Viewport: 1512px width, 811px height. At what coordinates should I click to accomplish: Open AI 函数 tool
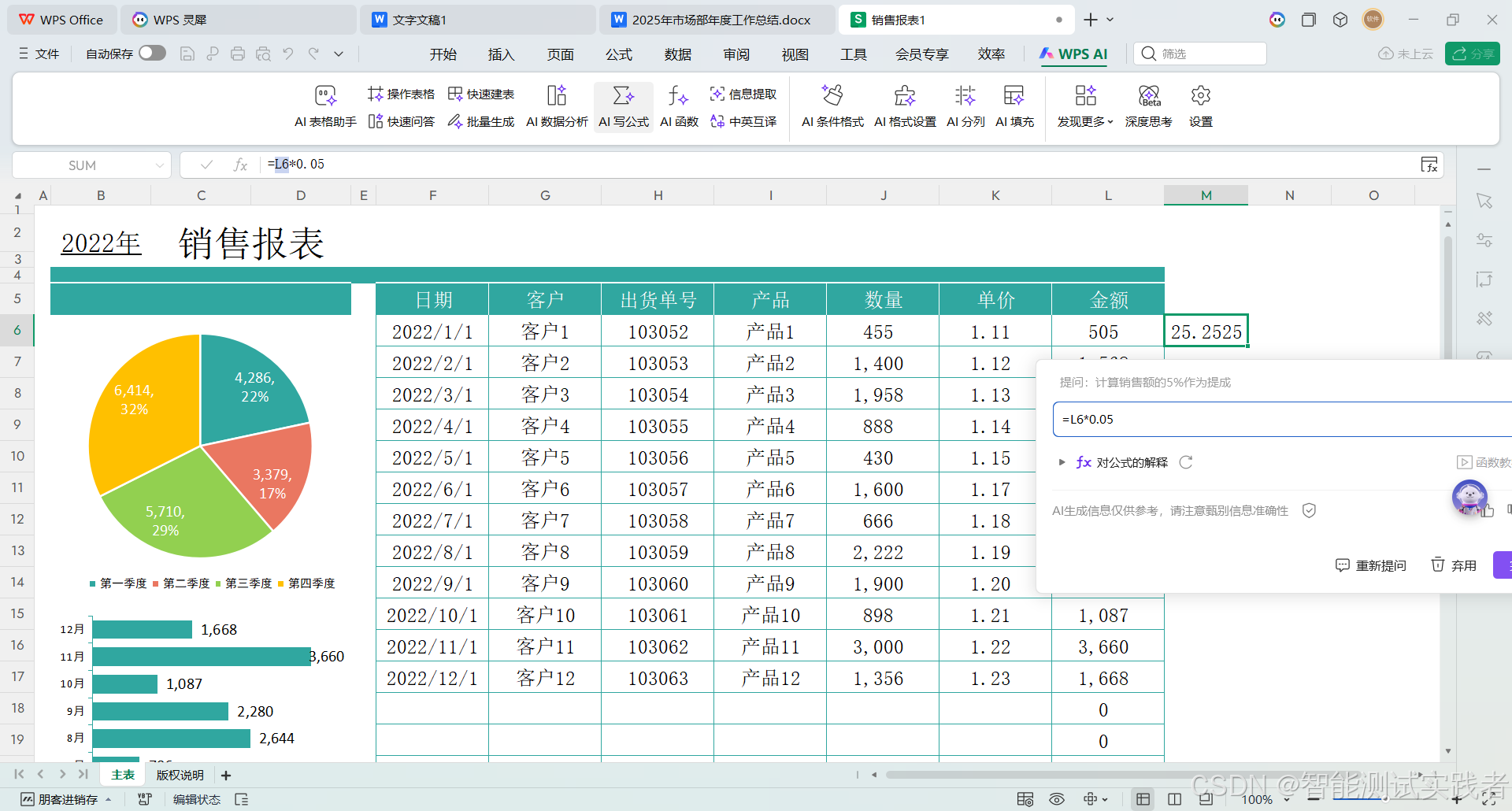pos(679,106)
